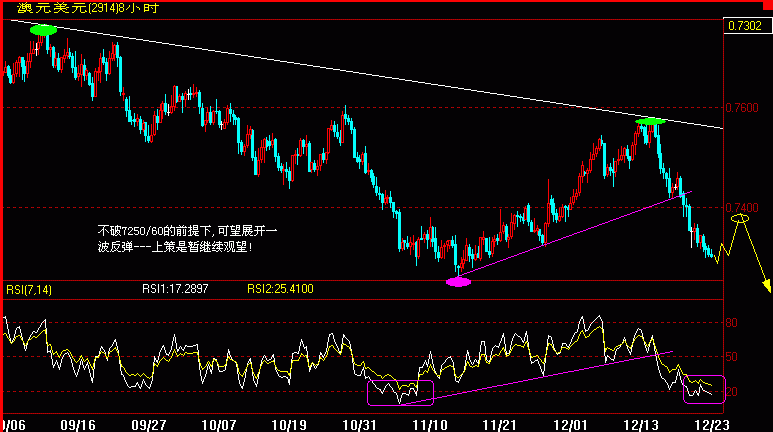Select the 12/23 date label

point(711,425)
